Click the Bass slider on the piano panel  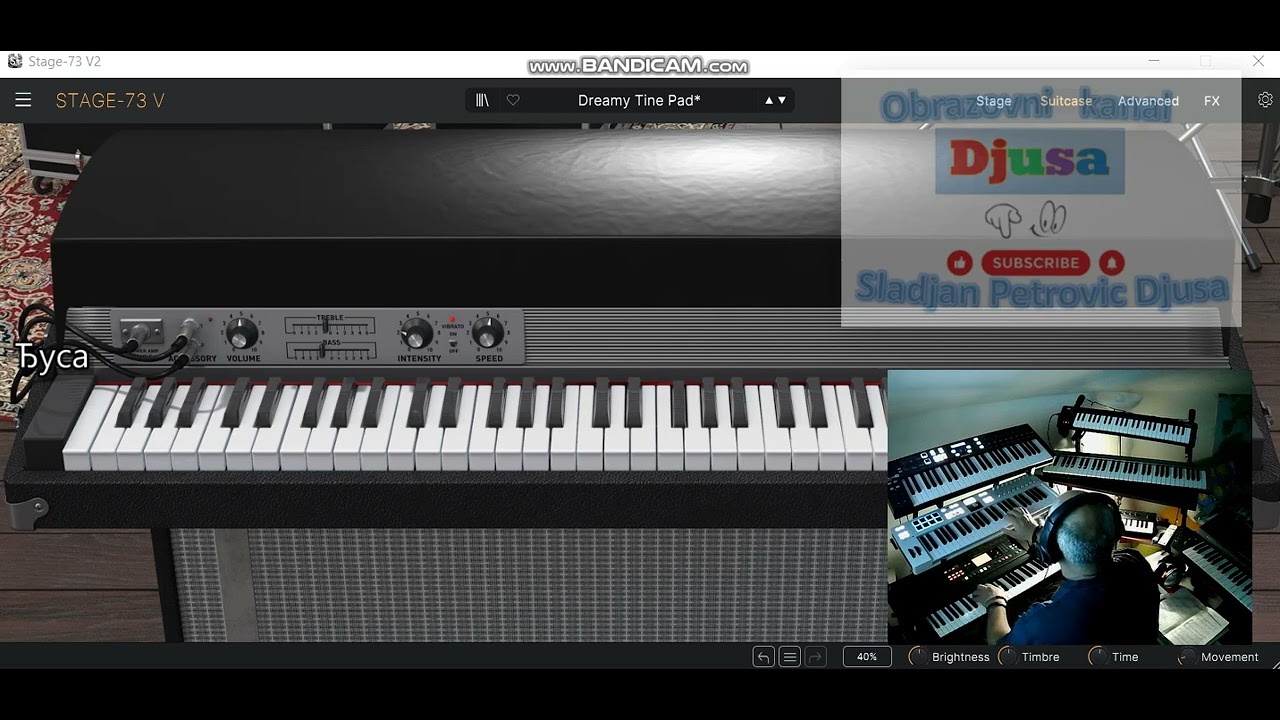330,351
